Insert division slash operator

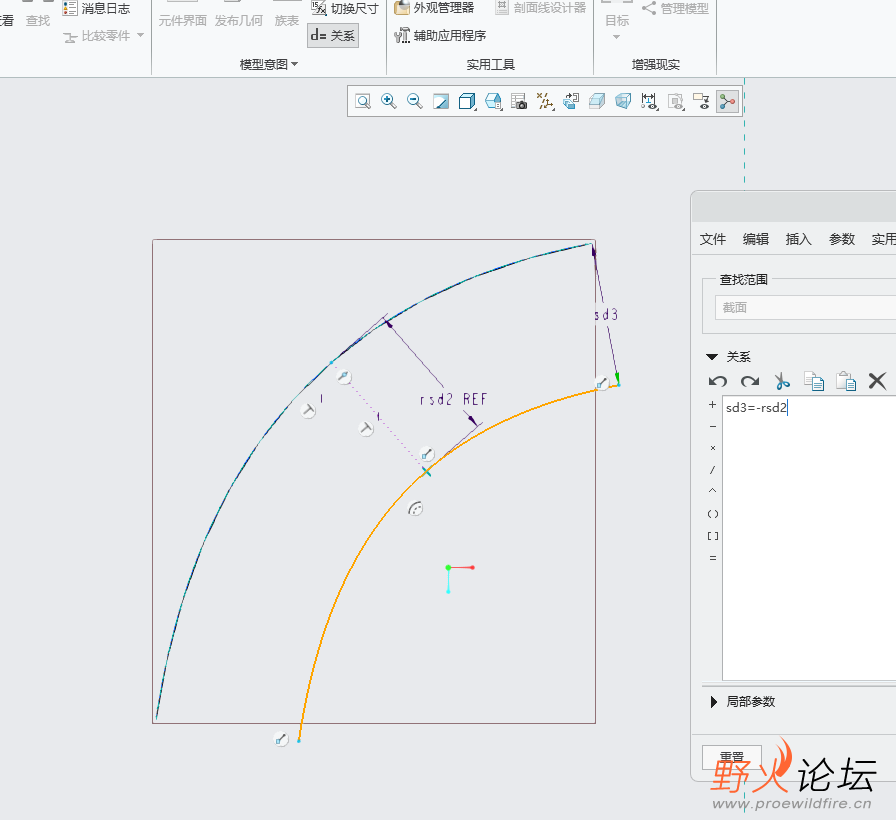point(712,470)
